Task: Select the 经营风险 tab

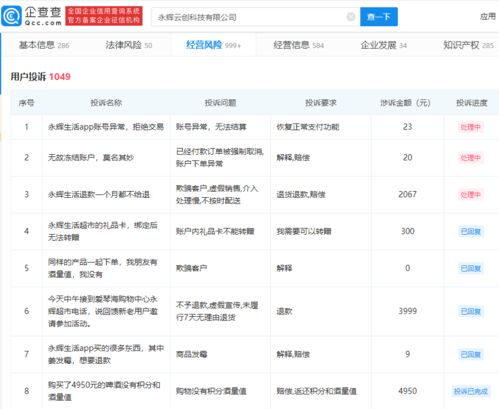Action: [213, 45]
